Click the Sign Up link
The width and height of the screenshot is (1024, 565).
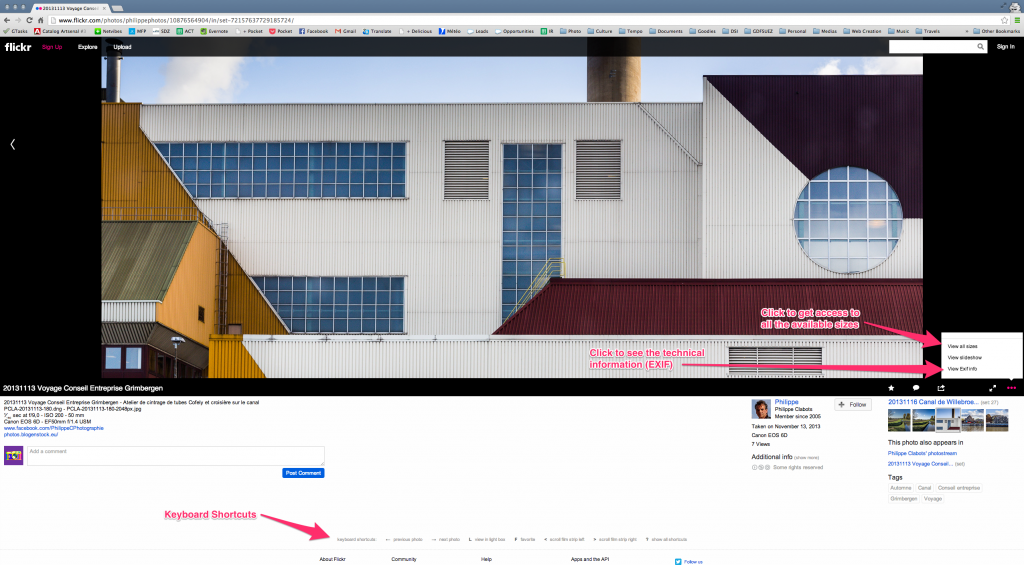tap(52, 47)
